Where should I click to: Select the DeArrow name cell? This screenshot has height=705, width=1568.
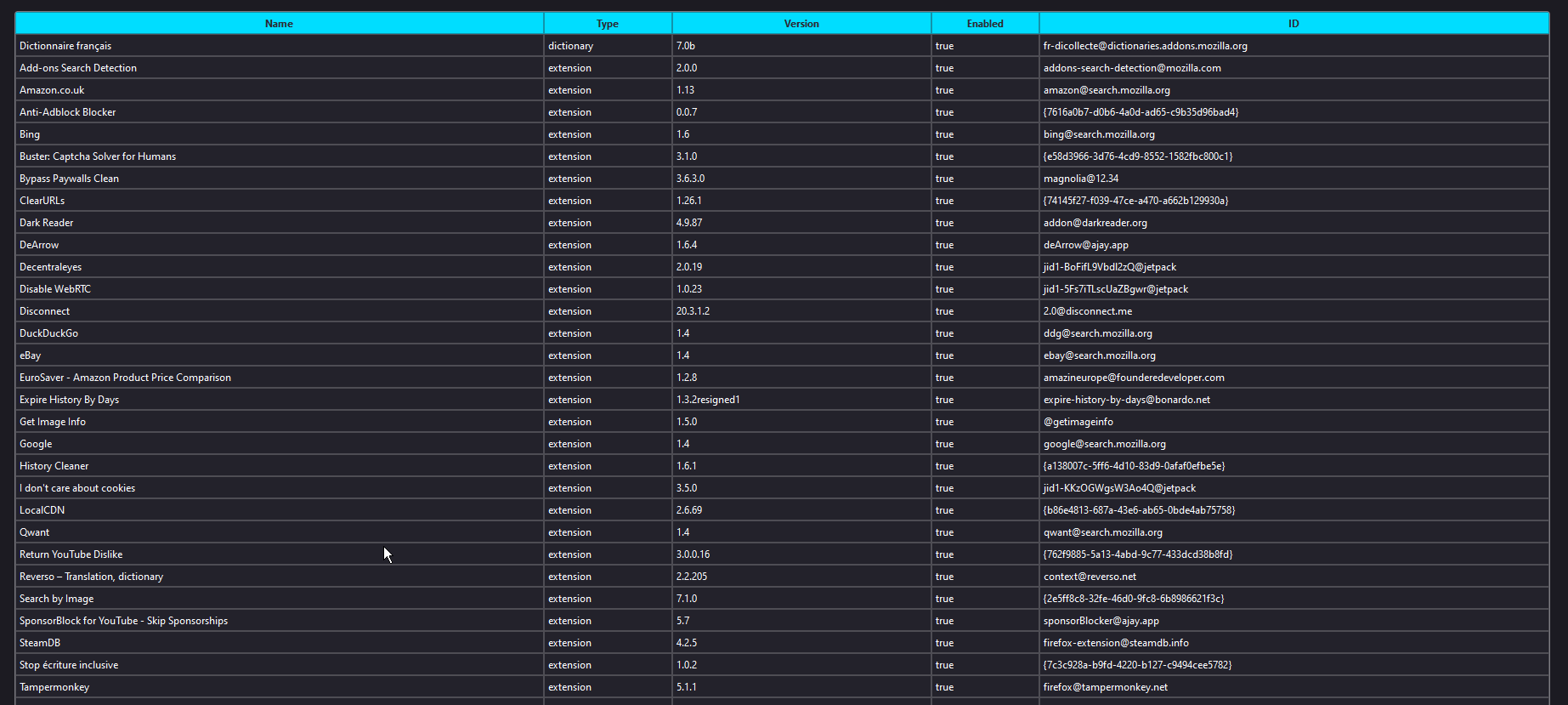pos(279,245)
